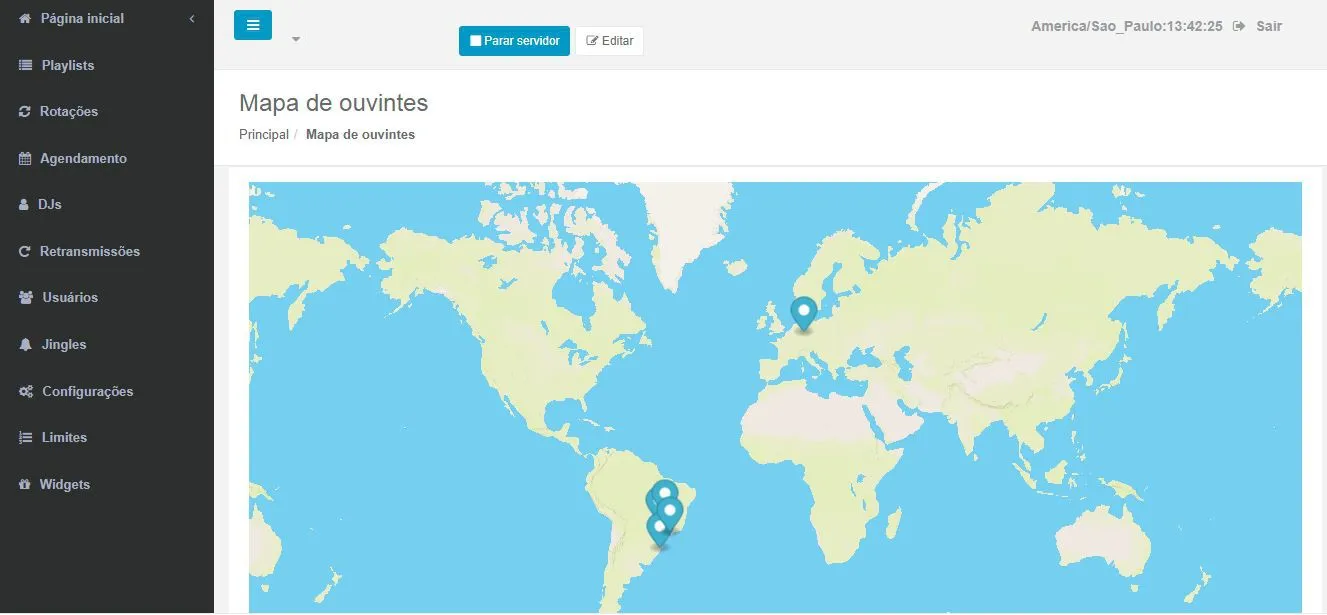Click the Editar button
The height and width of the screenshot is (615, 1327).
click(x=609, y=41)
